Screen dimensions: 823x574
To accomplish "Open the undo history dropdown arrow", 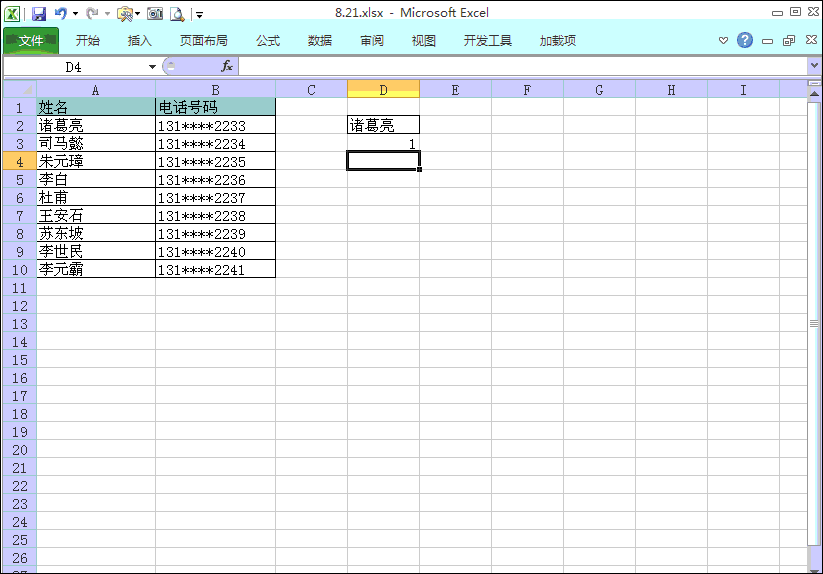I will coord(76,14).
